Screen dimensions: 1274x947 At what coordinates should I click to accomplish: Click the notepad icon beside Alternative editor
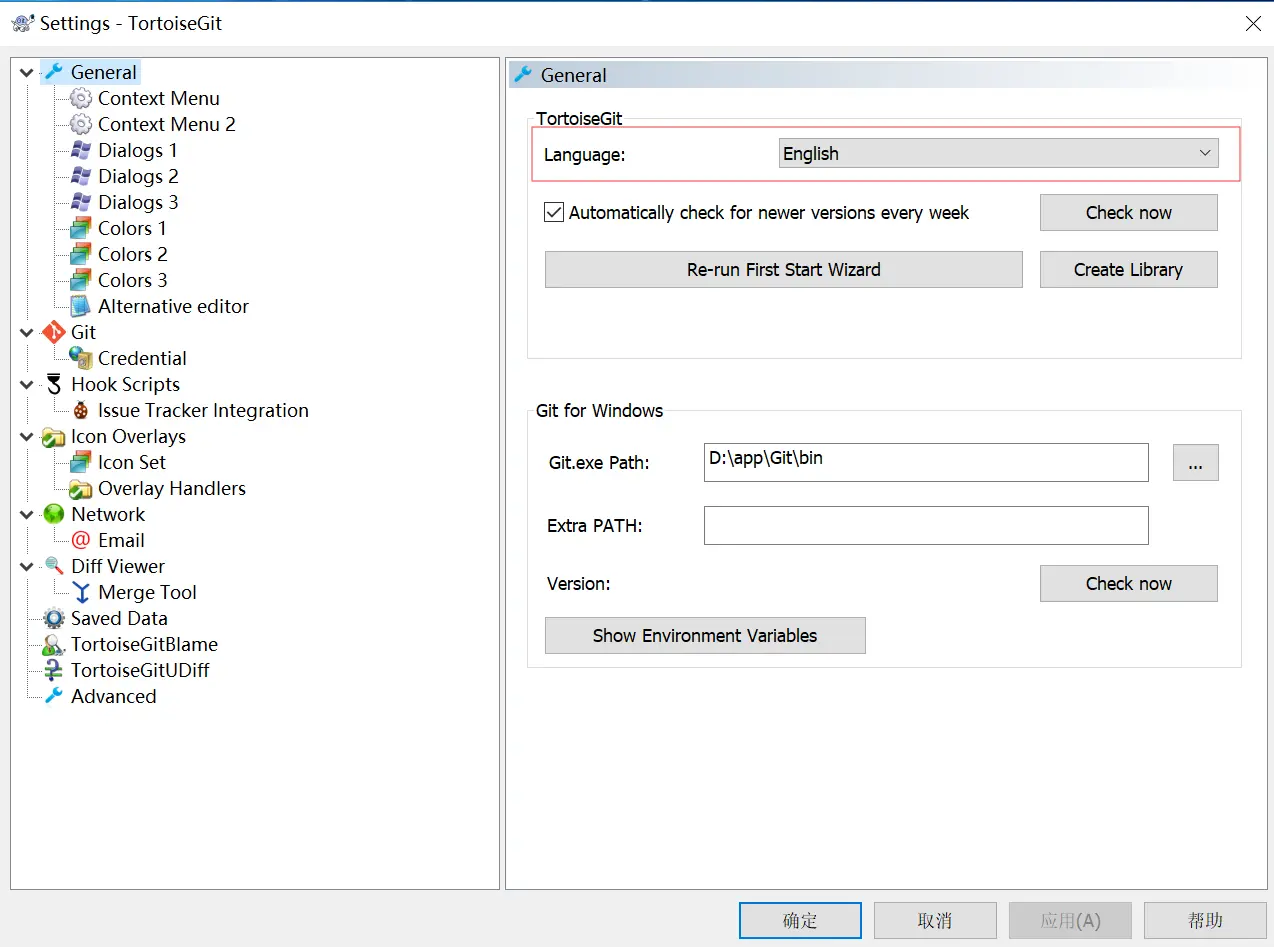[x=80, y=306]
